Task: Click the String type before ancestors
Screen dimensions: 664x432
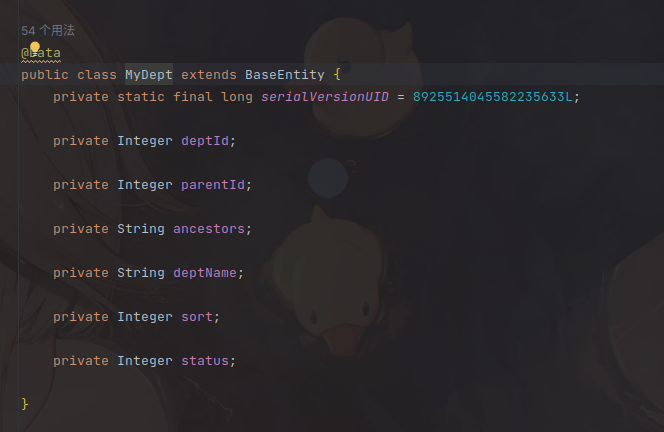Action: pyautogui.click(x=141, y=229)
